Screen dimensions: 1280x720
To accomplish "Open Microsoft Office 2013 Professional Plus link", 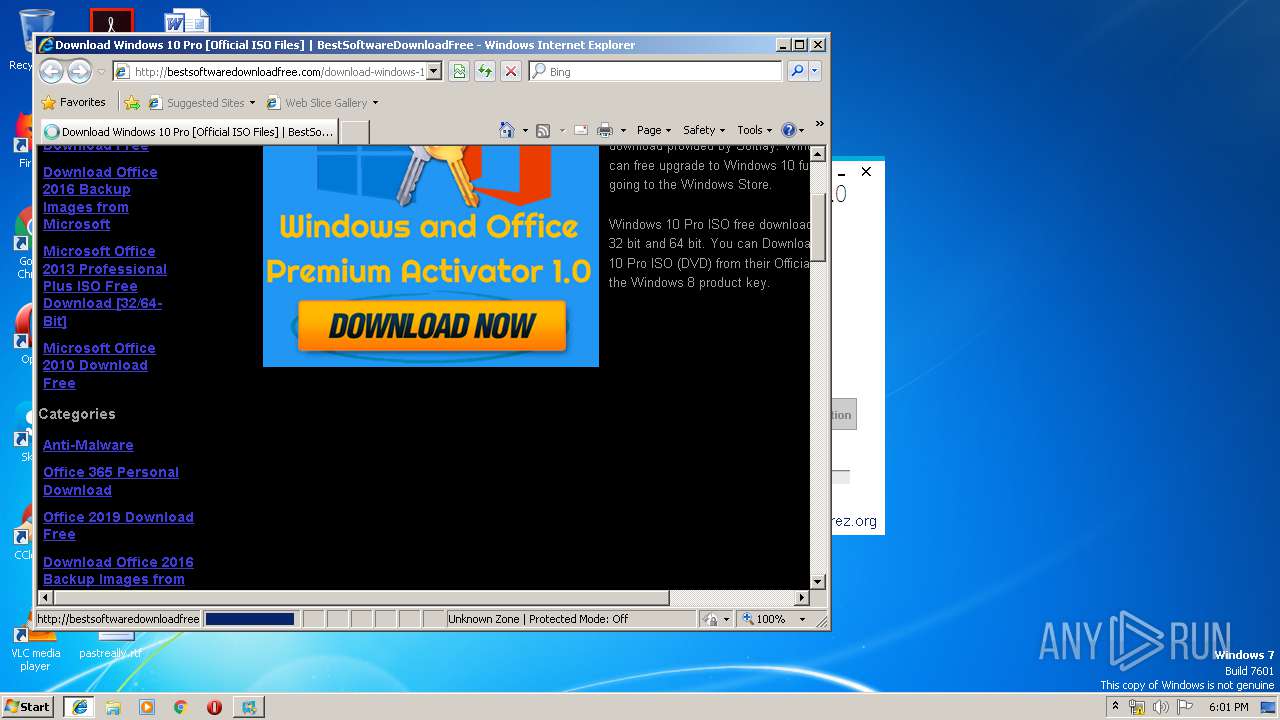I will [x=105, y=286].
